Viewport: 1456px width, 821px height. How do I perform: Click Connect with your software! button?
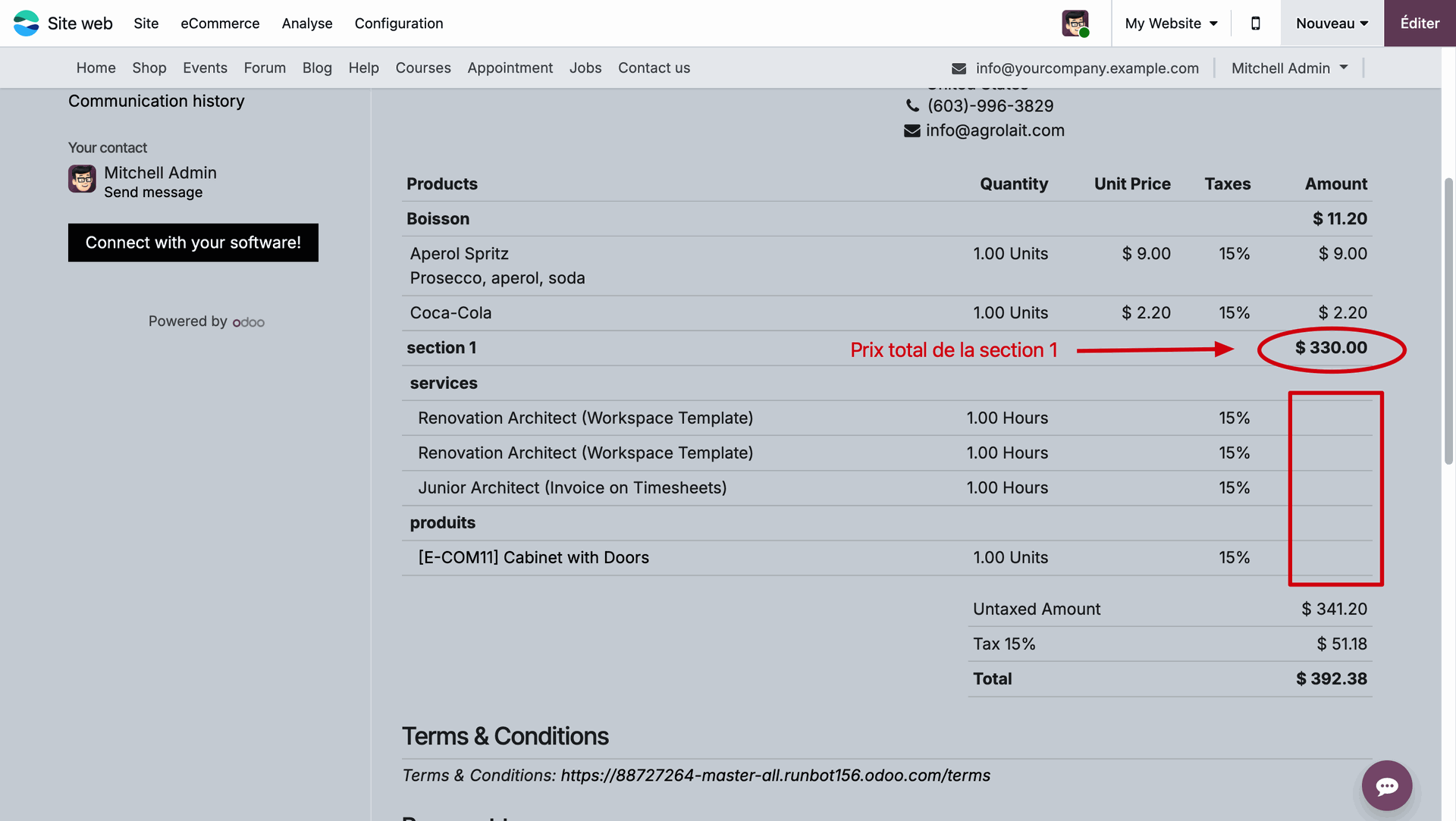tap(193, 243)
